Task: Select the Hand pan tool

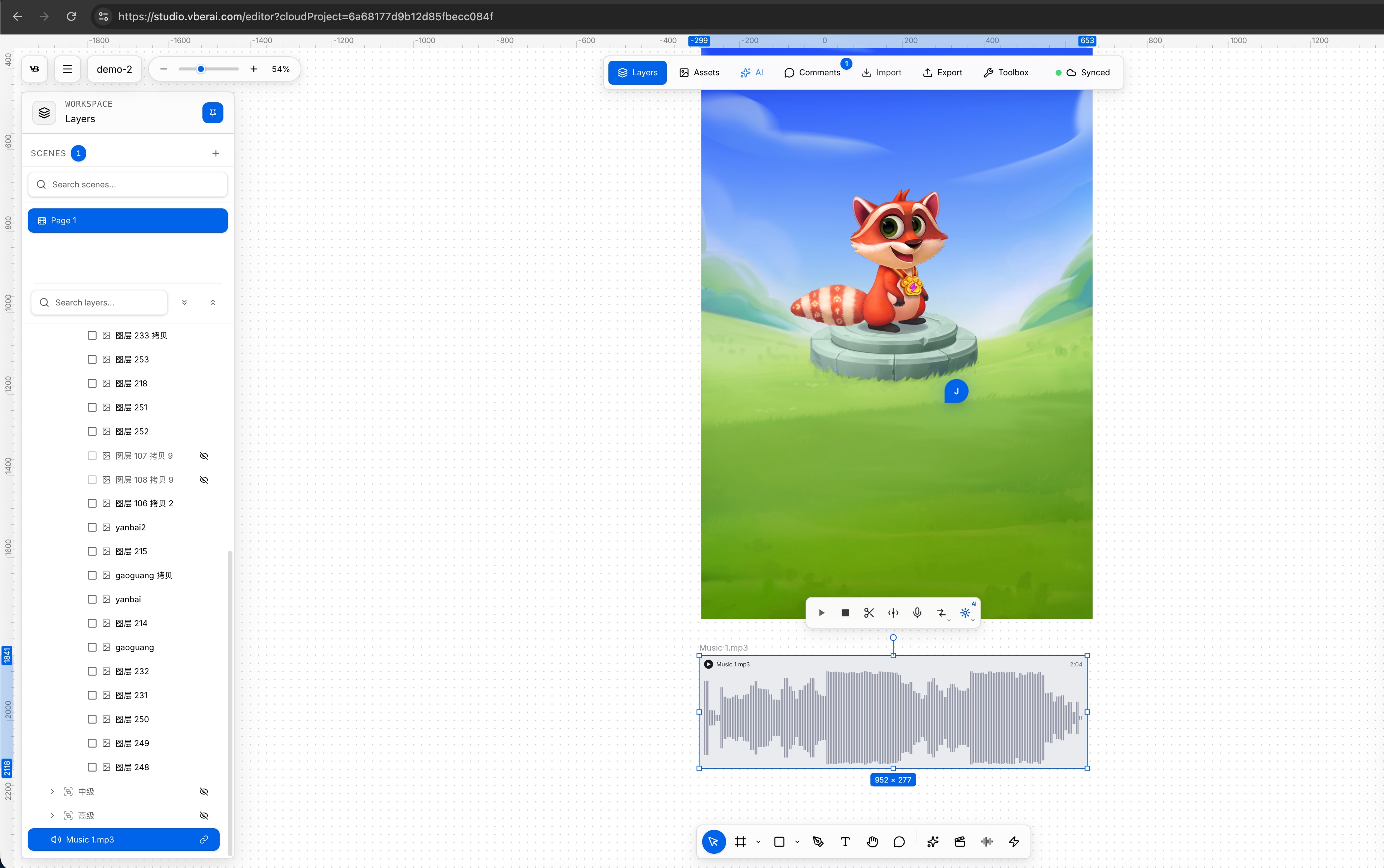Action: tap(872, 842)
